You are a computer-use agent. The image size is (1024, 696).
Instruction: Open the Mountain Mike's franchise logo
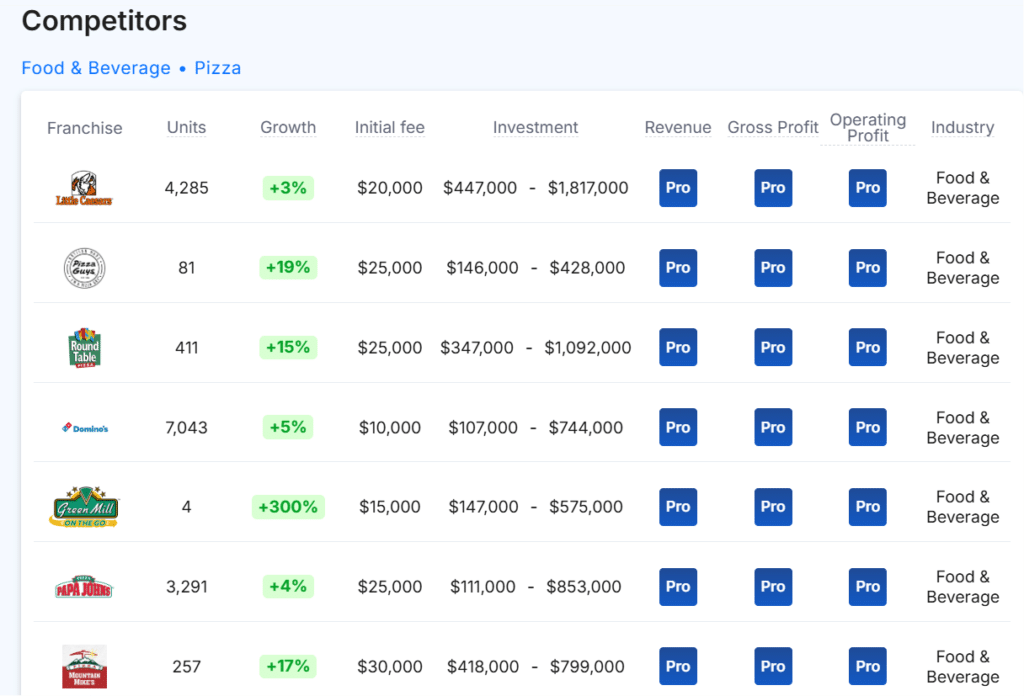[84, 667]
